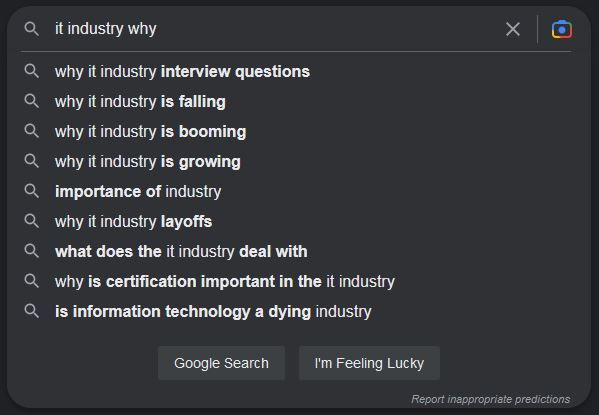Click magnifier icon beside 'importance of industry'
The width and height of the screenshot is (599, 415).
(x=32, y=191)
